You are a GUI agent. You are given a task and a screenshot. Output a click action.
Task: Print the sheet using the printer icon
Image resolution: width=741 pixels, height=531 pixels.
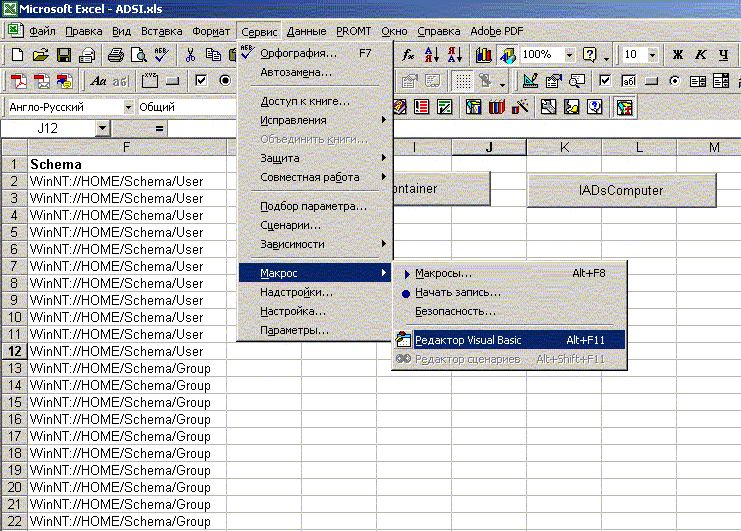coord(115,56)
